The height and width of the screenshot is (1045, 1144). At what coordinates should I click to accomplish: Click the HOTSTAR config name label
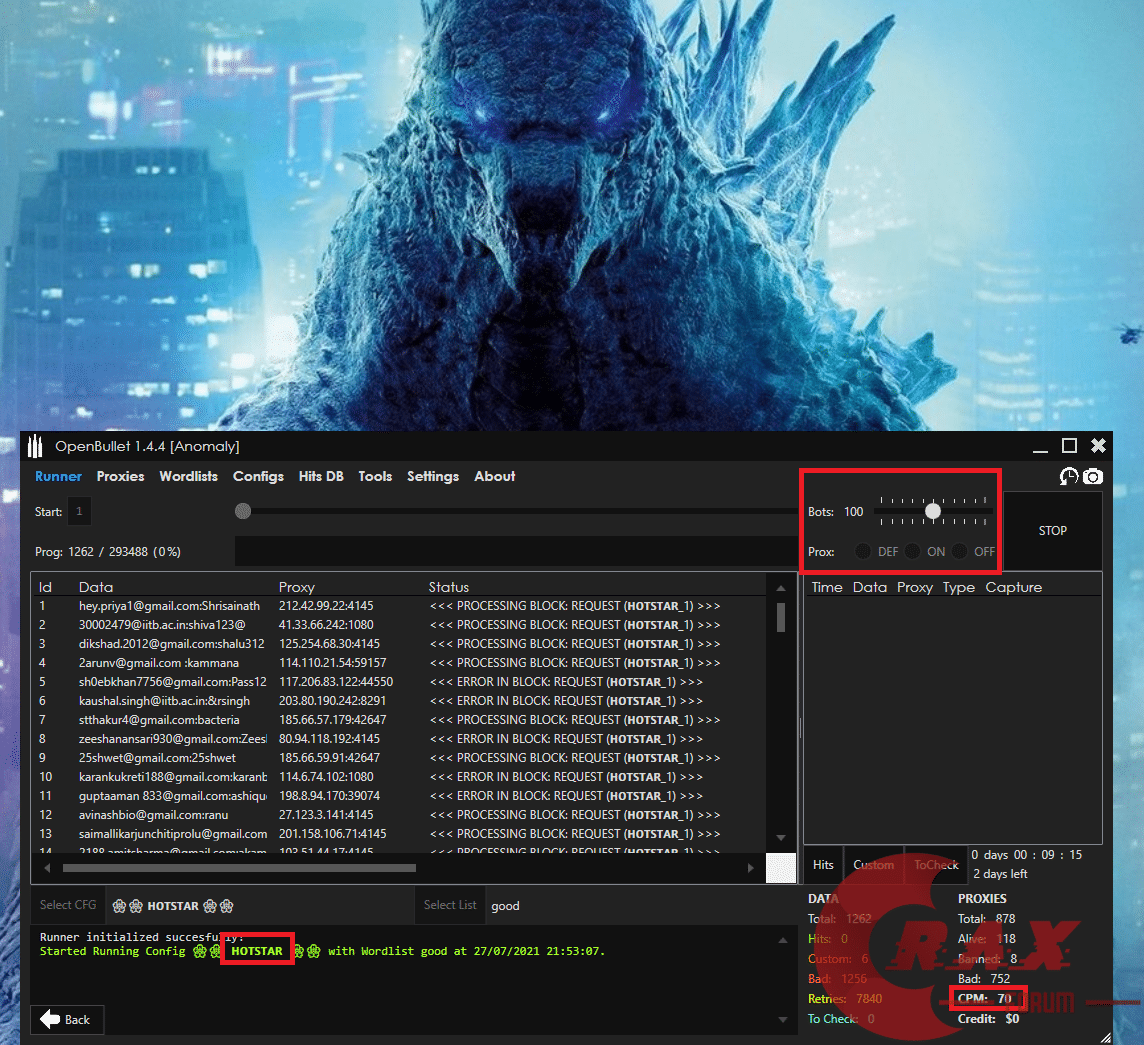click(173, 906)
